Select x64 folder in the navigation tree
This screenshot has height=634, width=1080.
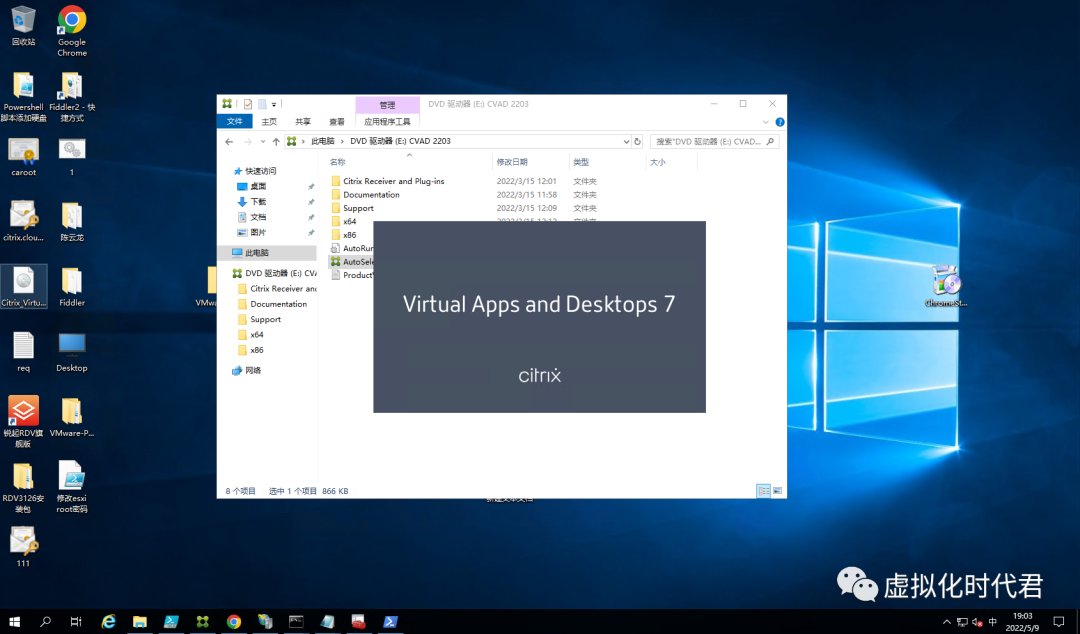(257, 335)
